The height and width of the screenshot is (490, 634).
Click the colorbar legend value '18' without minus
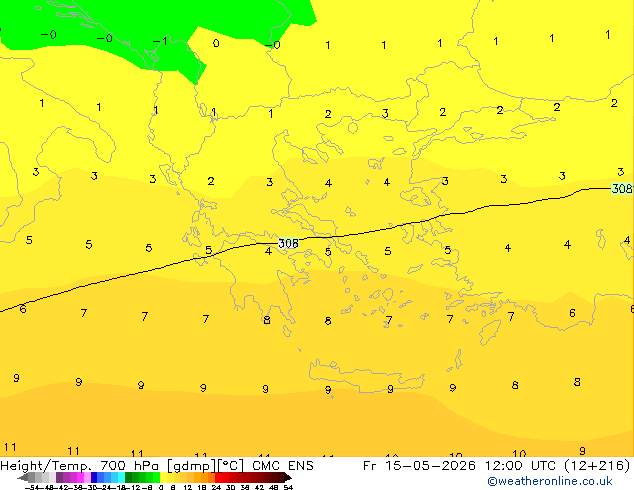click(202, 487)
